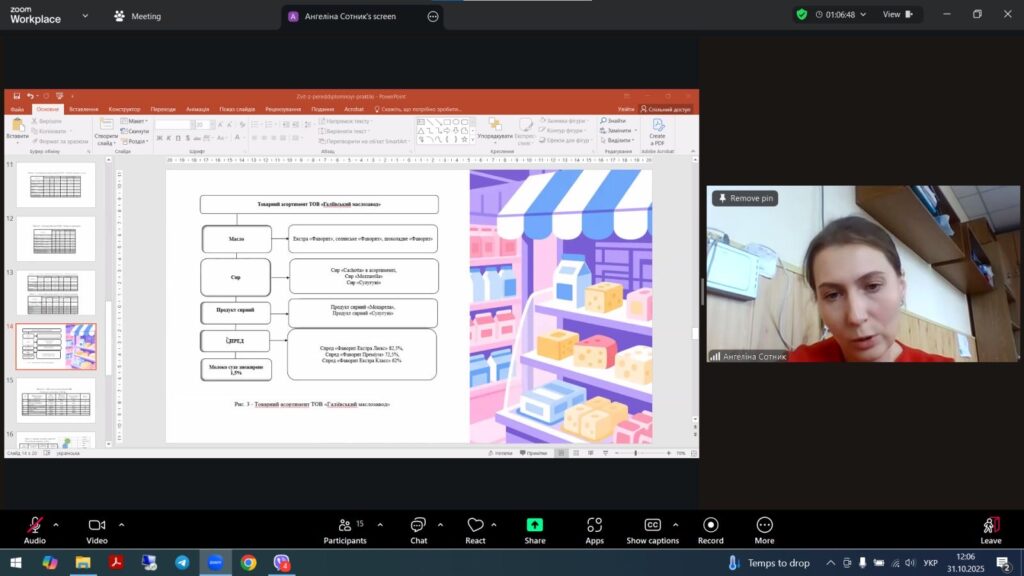
Task: Click the green security shield icon
Action: (801, 15)
